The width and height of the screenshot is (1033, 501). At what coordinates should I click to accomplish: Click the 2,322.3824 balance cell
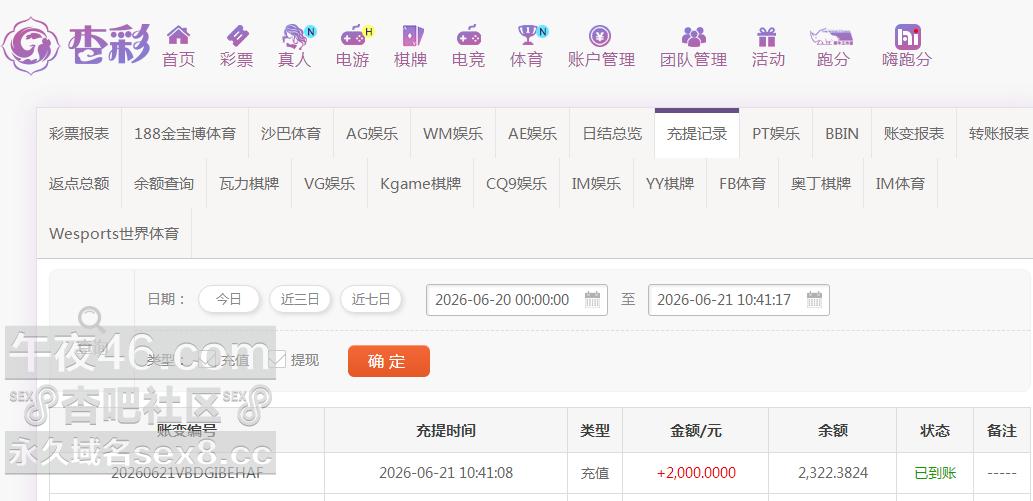pos(833,473)
